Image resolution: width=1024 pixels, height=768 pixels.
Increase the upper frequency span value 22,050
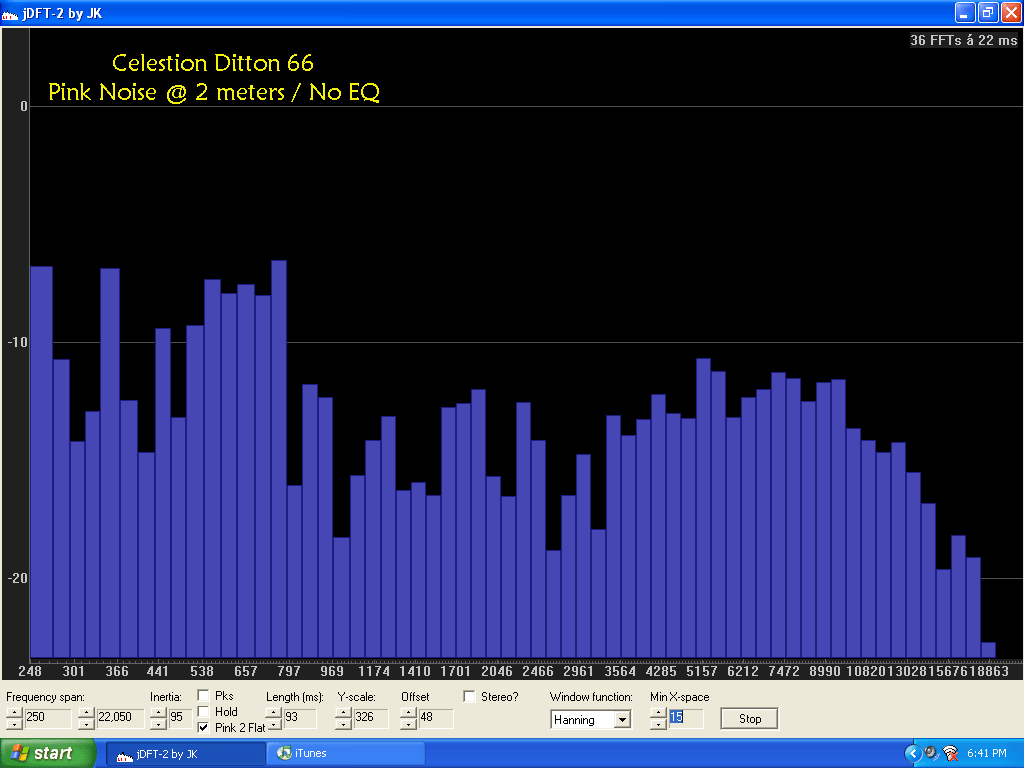[x=86, y=713]
